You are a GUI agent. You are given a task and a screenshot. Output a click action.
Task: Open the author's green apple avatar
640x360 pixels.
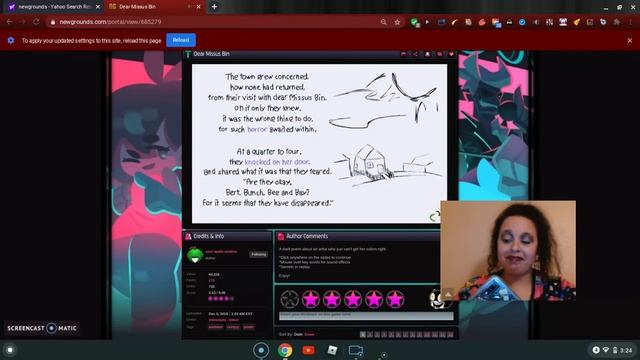(195, 254)
